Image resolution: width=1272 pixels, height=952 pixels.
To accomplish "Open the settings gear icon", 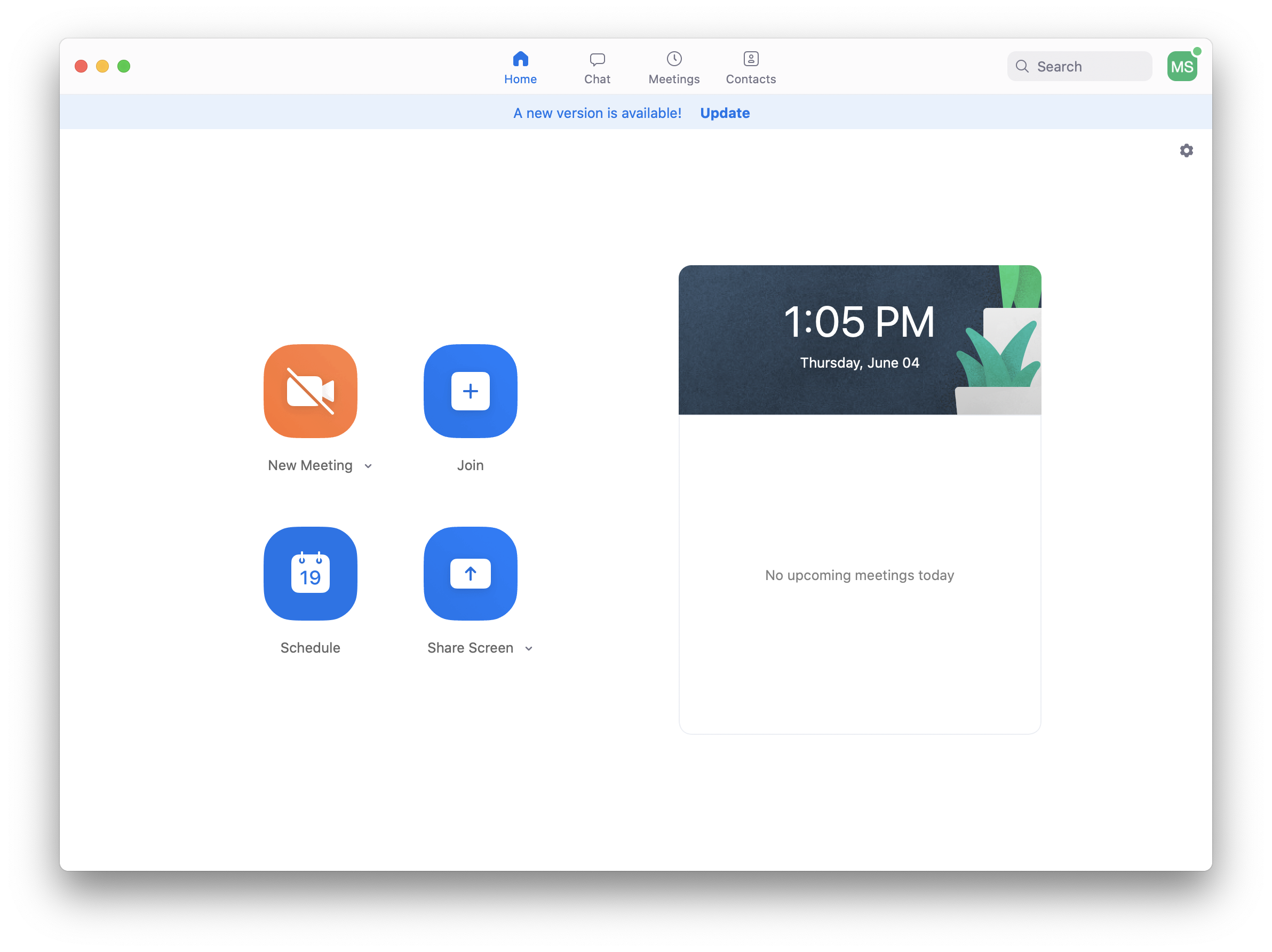I will pos(1186,150).
